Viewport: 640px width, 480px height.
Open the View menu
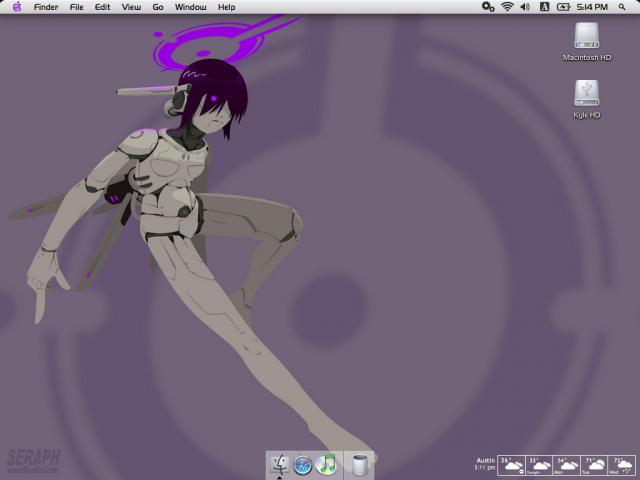tap(131, 7)
